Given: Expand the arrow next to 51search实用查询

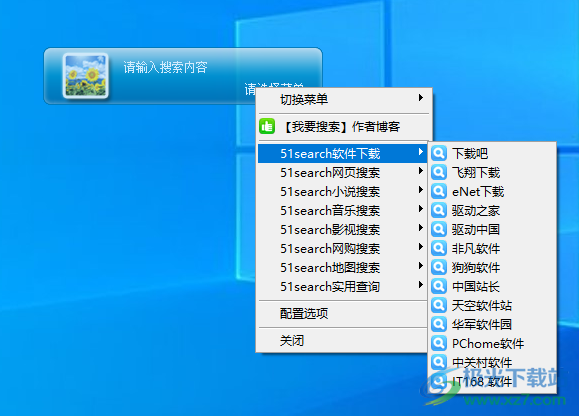Looking at the screenshot, I should (x=421, y=285).
